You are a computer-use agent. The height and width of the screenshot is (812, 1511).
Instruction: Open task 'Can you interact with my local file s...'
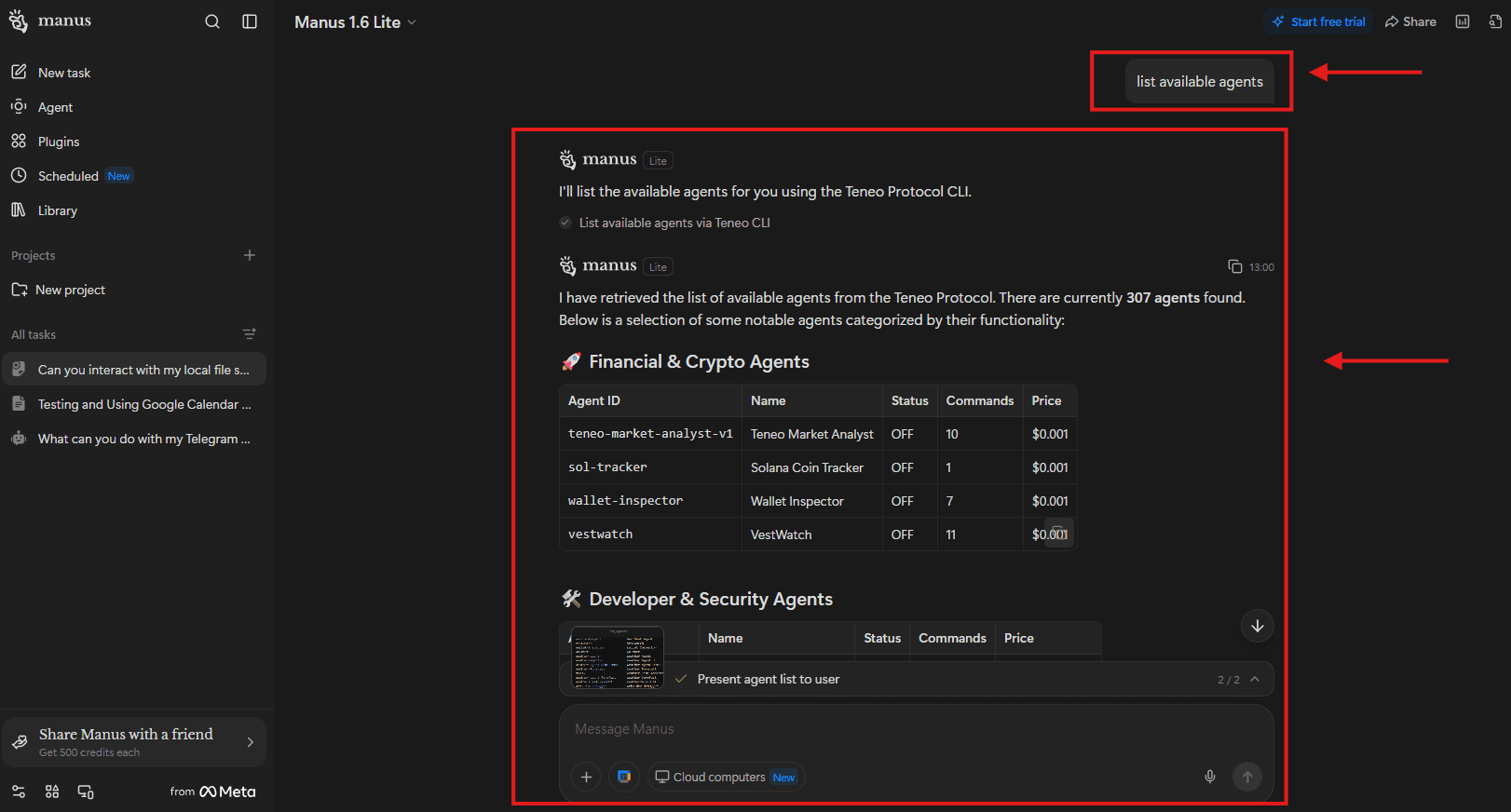134,370
